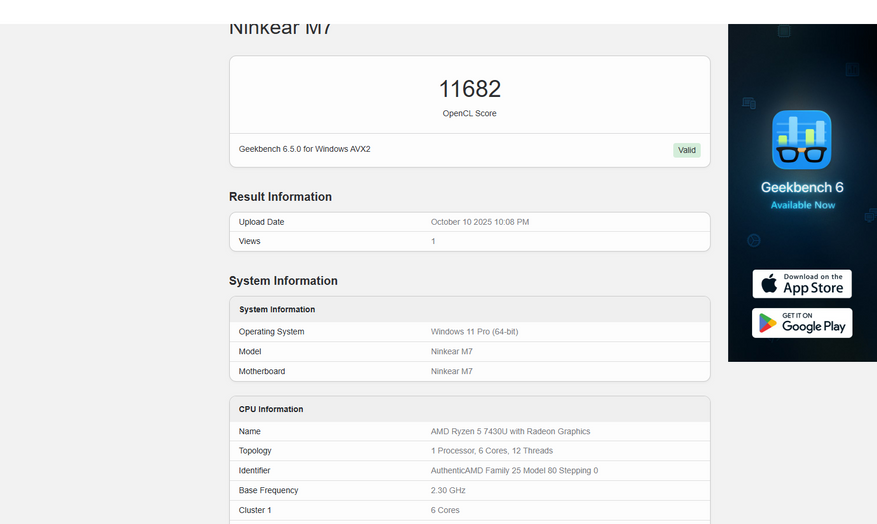Click the Geekbench 6 glasses app icon
This screenshot has width=877, height=524.
point(801,139)
